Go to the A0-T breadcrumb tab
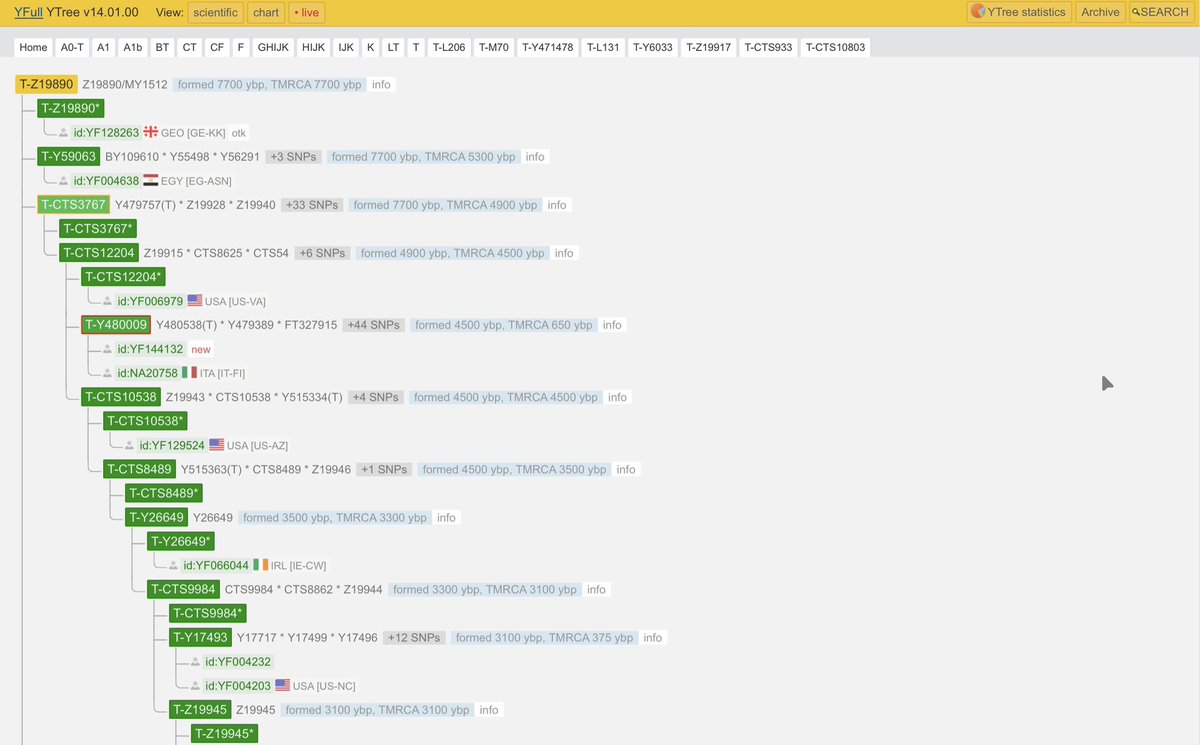The image size is (1200, 745). coord(72,47)
